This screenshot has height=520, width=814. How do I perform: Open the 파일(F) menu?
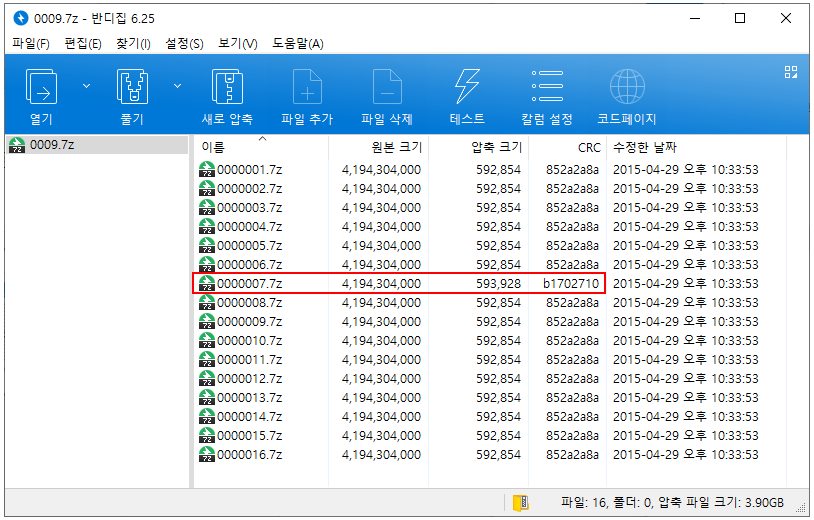point(31,44)
